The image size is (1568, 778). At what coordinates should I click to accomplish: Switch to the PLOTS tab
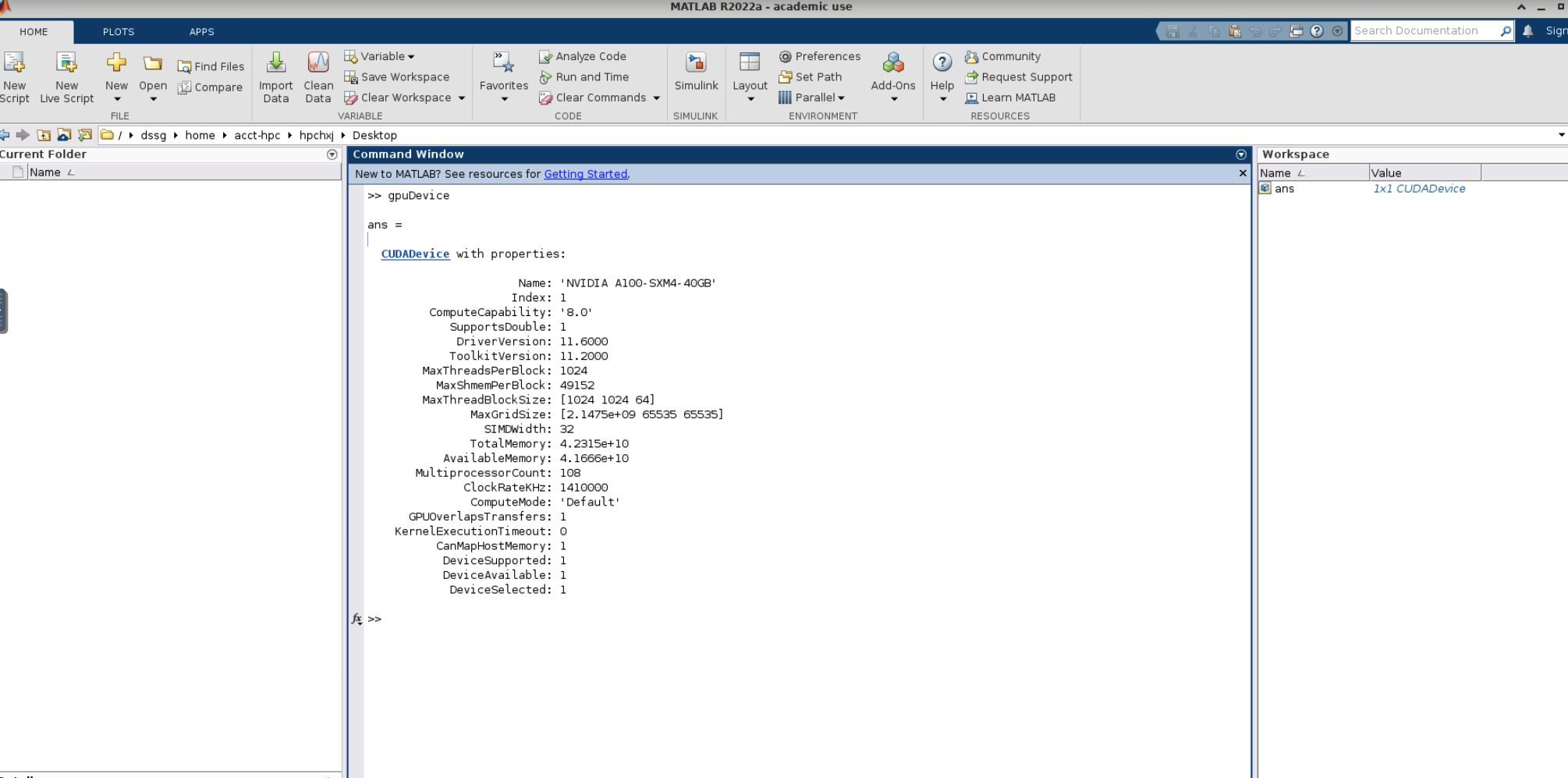(119, 32)
